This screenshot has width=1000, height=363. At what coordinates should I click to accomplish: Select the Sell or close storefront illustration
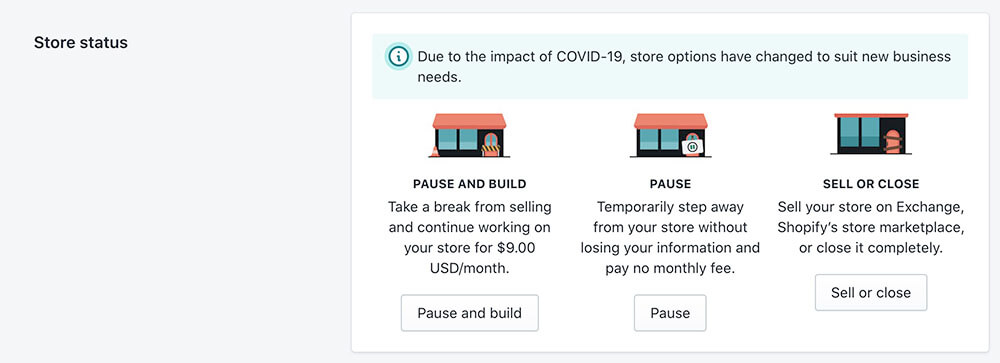point(871,134)
